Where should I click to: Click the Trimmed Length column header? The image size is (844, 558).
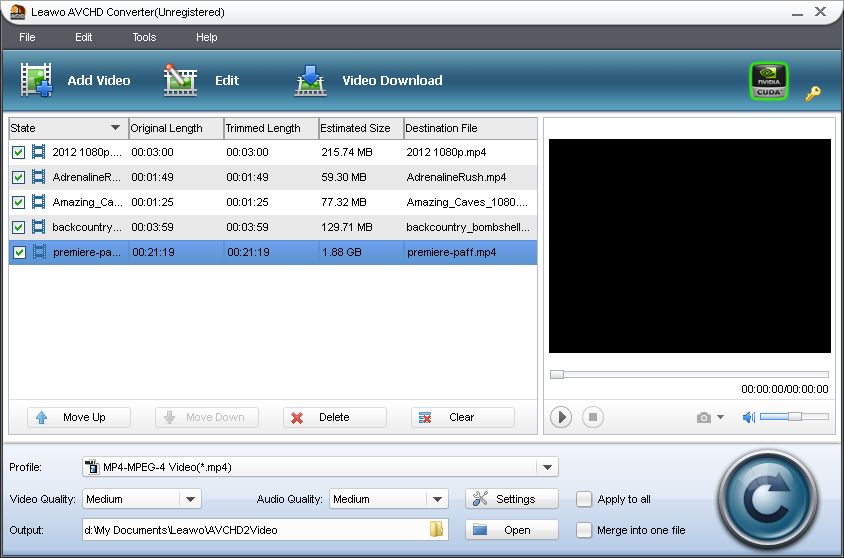pyautogui.click(x=271, y=128)
